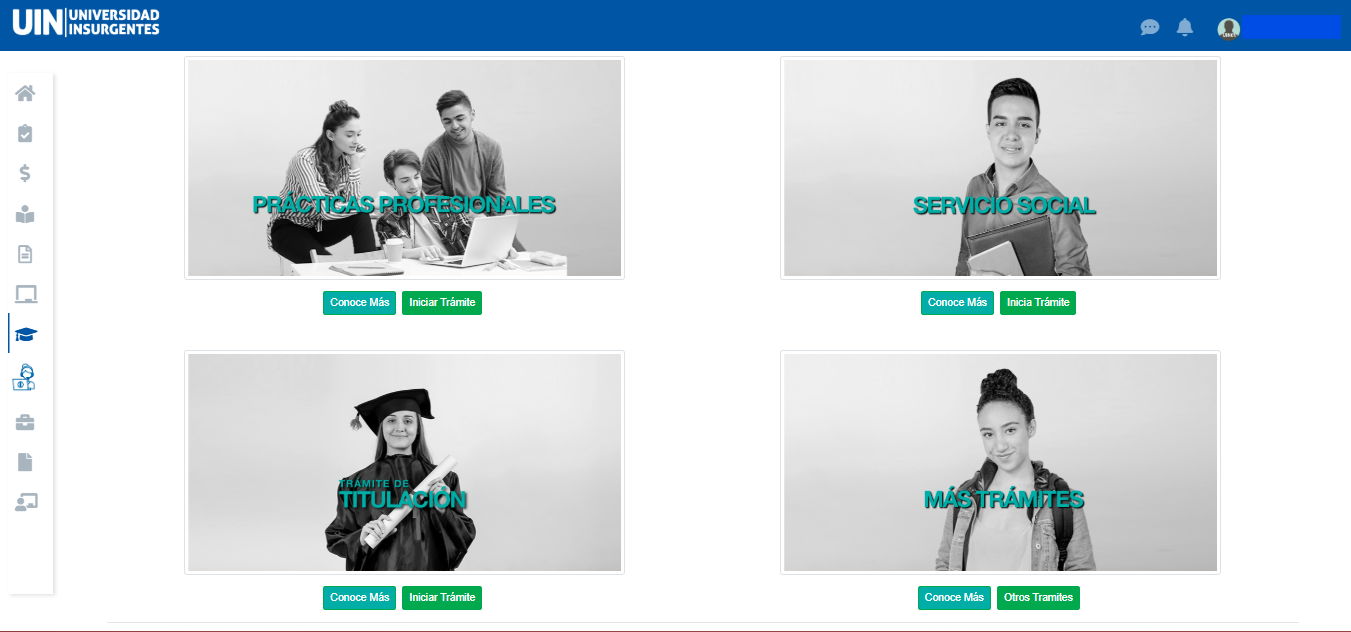
Task: Click the Más Trámites banner image
Action: pyautogui.click(x=1000, y=462)
